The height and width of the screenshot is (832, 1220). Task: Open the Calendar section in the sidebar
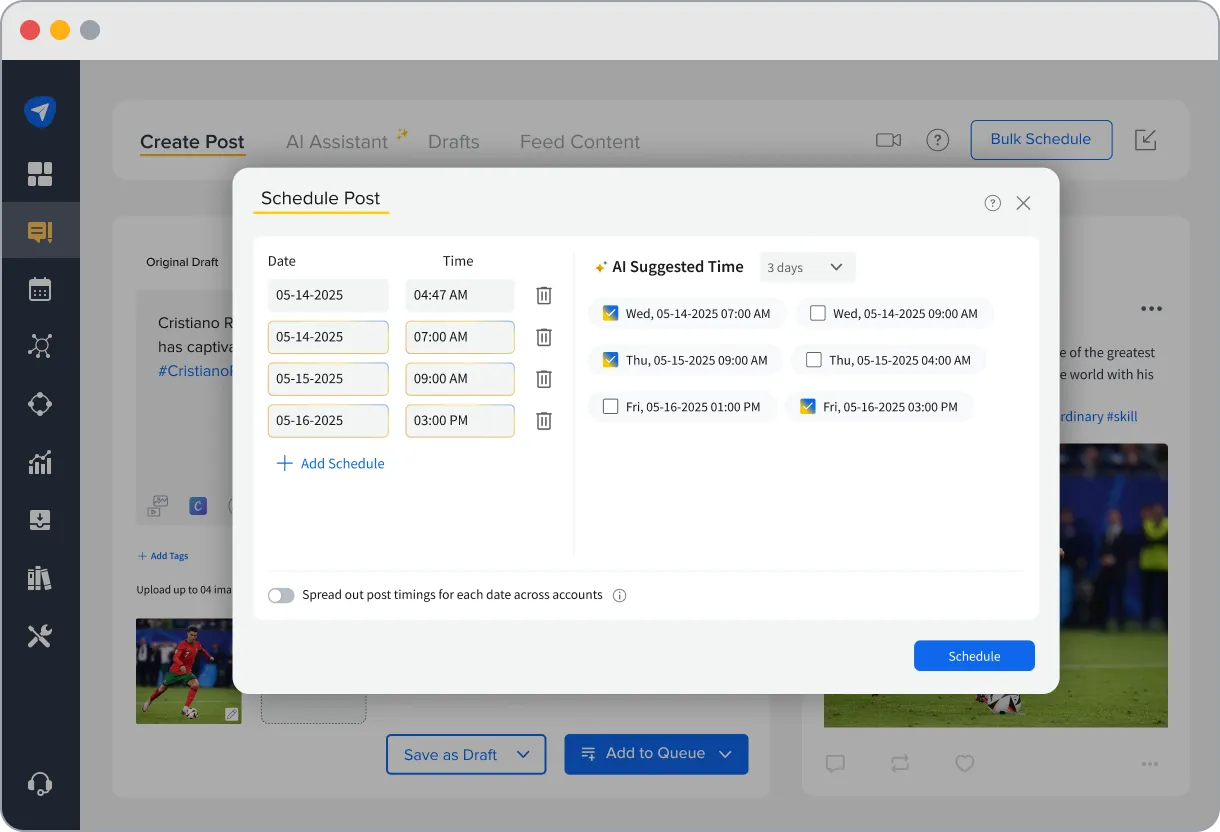41,289
